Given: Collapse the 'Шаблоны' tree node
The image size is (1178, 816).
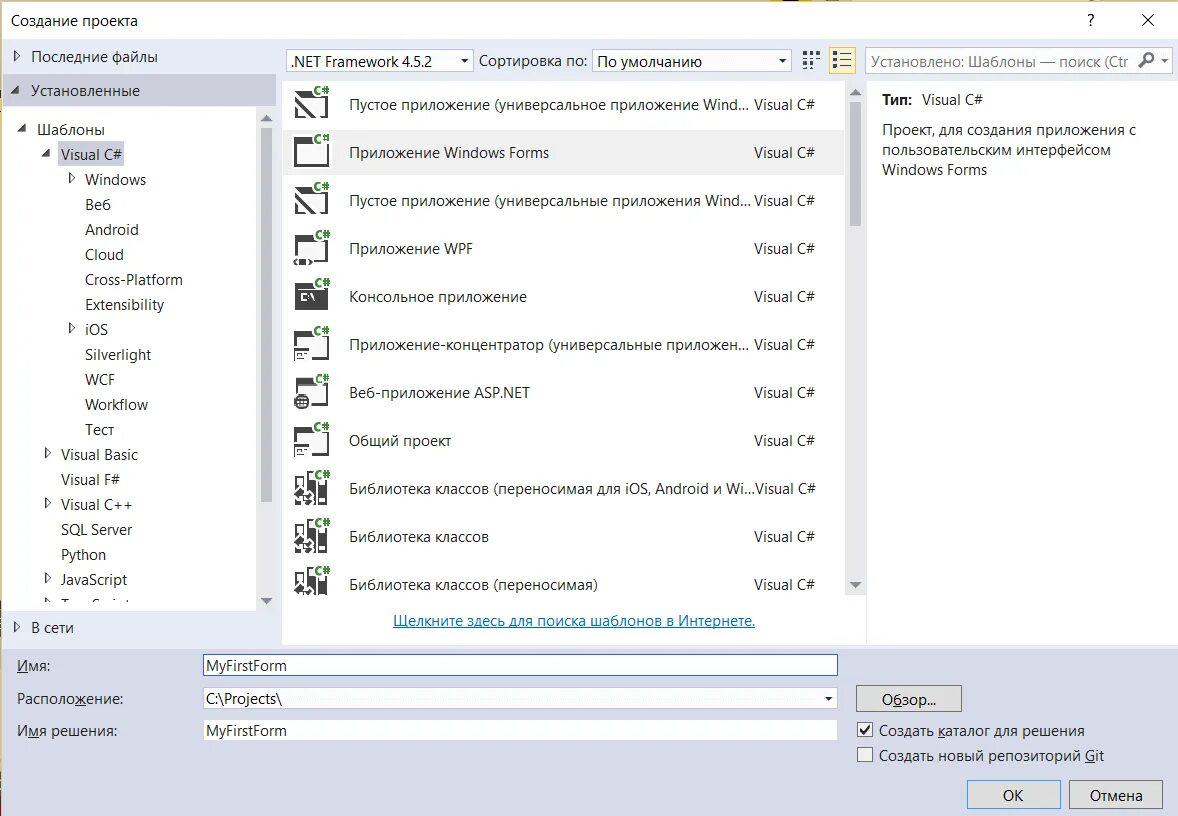Looking at the screenshot, I should click(x=22, y=128).
